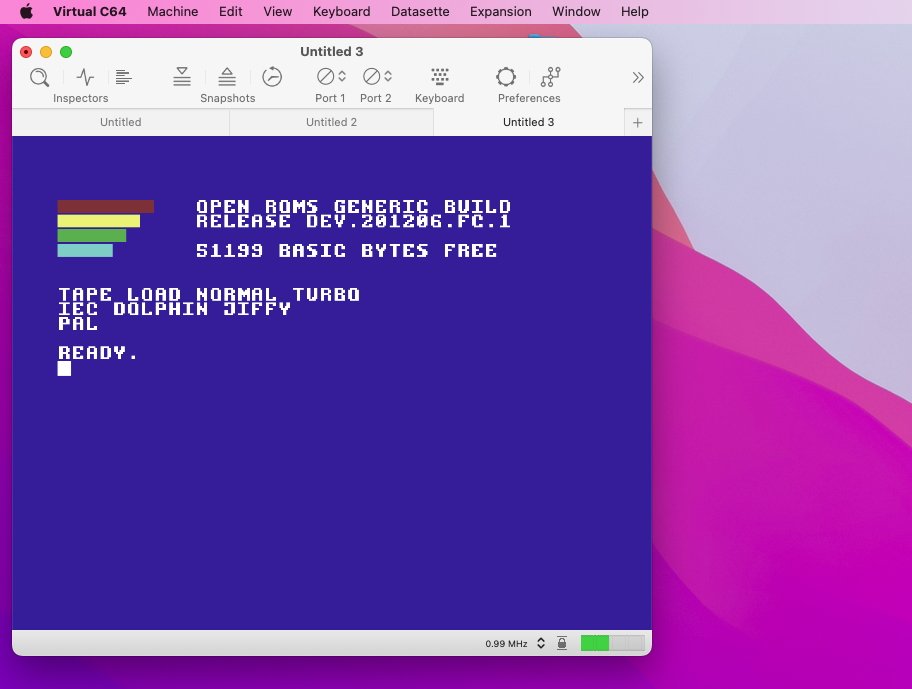912x689 pixels.
Task: Click the 'TAPE LOAD NORMAL TURBO' line
Action: tap(209, 294)
